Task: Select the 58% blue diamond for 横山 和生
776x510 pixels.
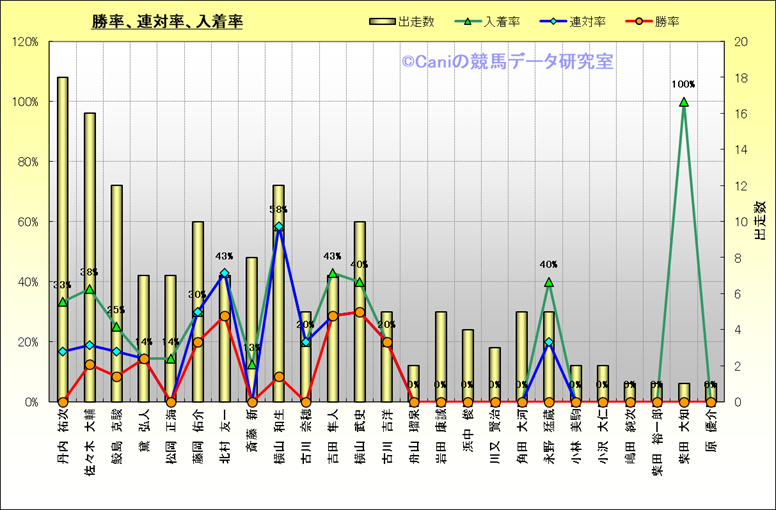Action: tap(279, 227)
